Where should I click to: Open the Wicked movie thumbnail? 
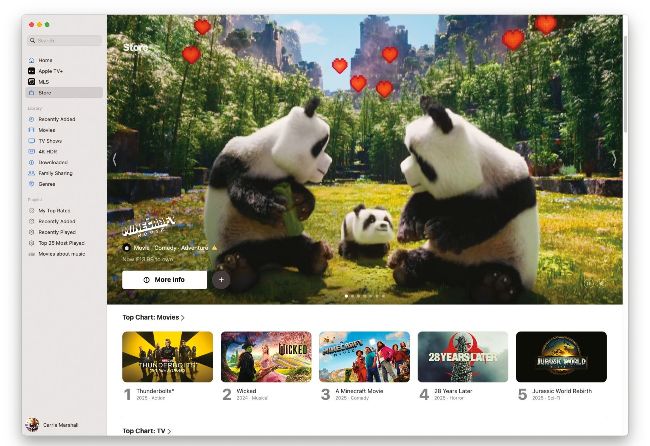(266, 357)
